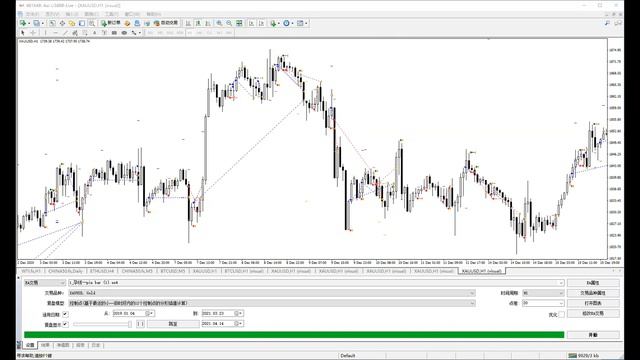Pause the visual backtest playback
This screenshot has width=640, height=360.
[140, 324]
